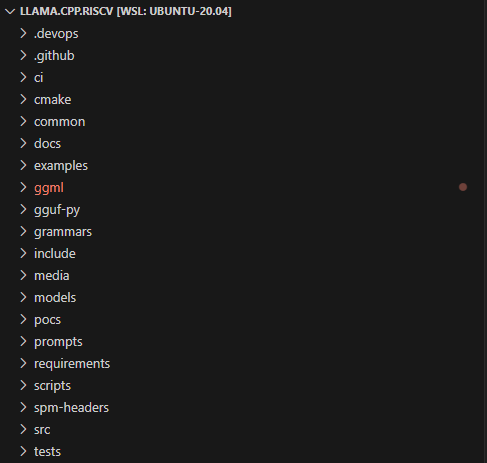Expand the media folder arrow
487x463 pixels.
[23, 275]
